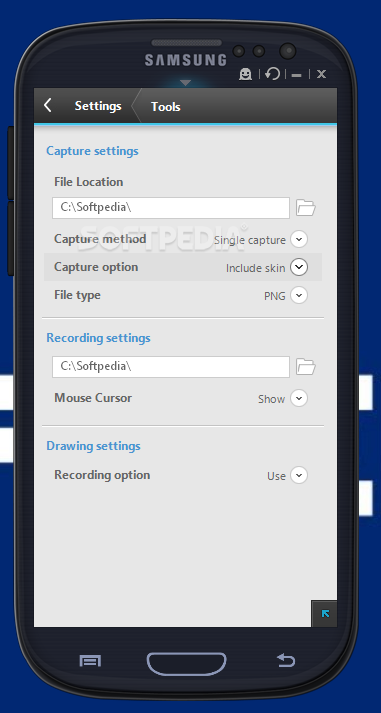Click the File Location label
The width and height of the screenshot is (381, 713).
(89, 182)
